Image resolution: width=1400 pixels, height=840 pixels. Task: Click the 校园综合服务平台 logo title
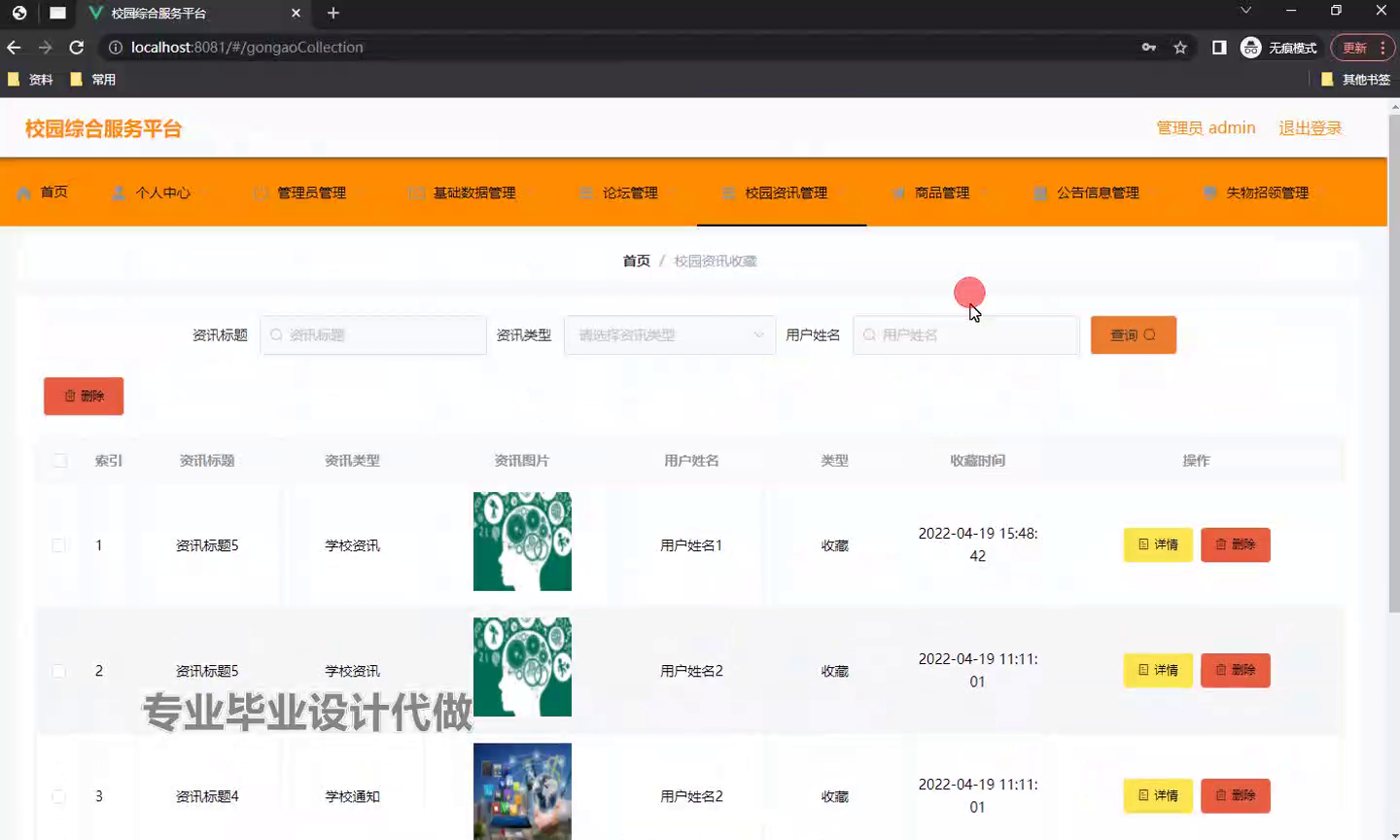pos(103,128)
